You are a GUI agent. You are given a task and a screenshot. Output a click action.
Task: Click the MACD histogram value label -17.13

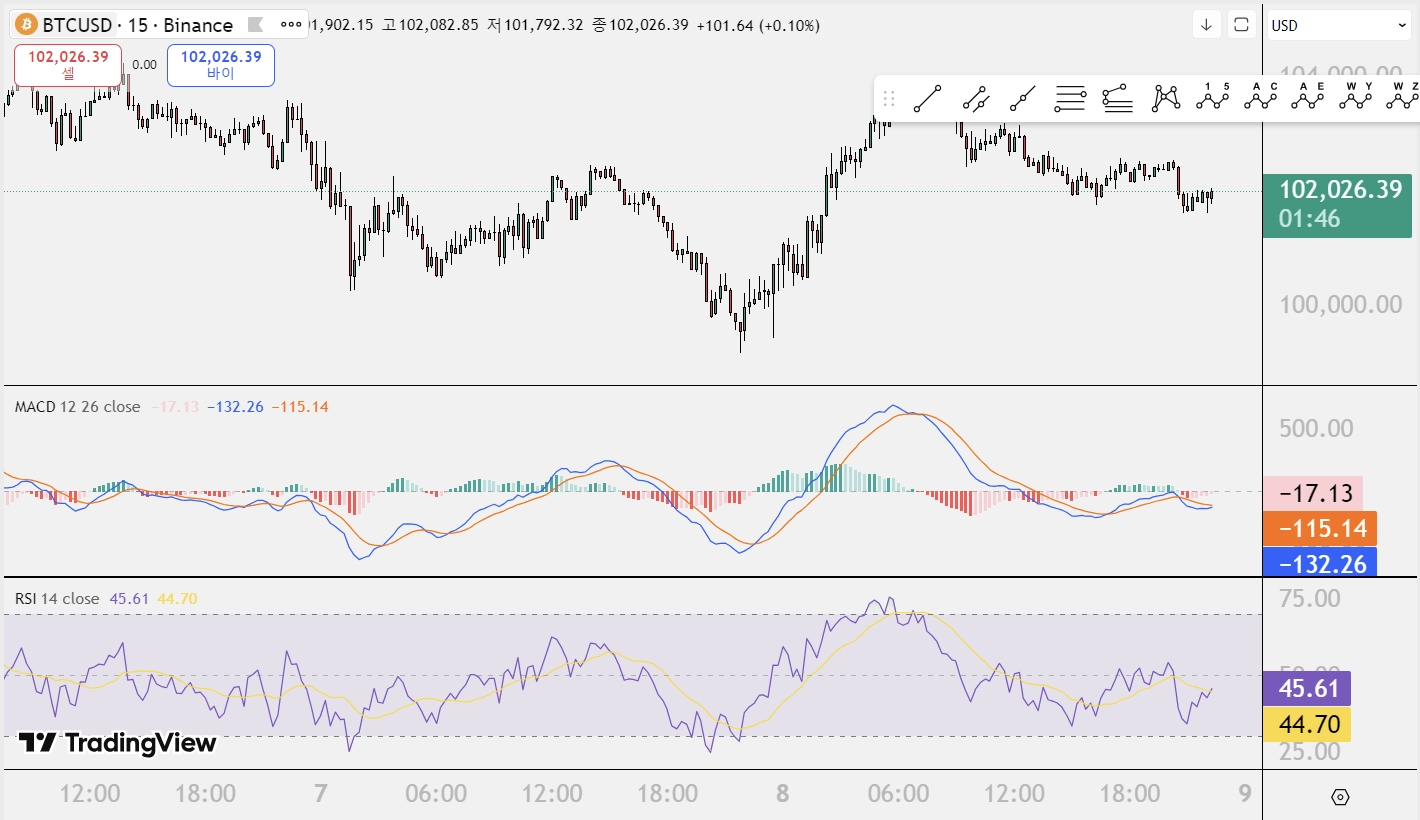coord(1314,493)
